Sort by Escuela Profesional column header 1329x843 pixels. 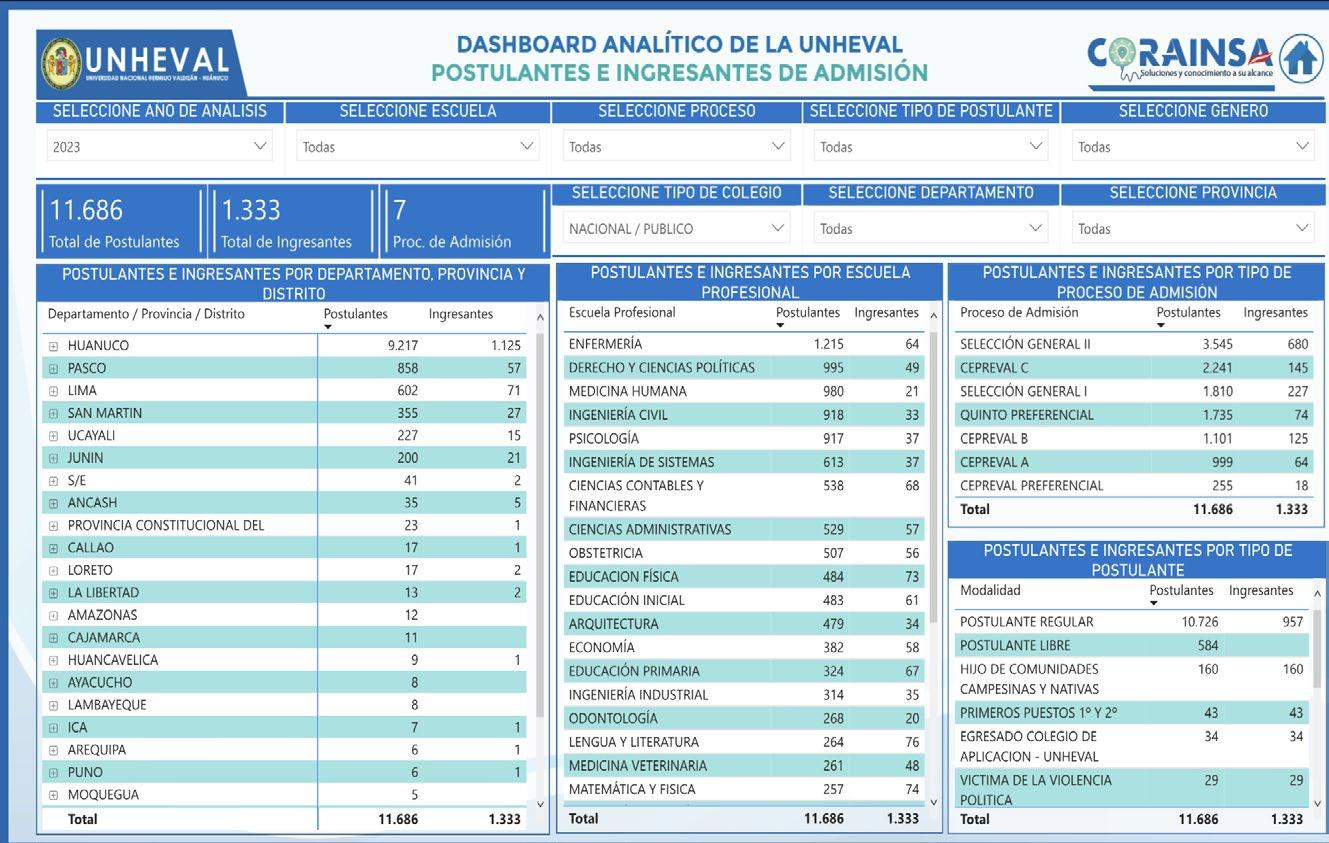(x=622, y=313)
